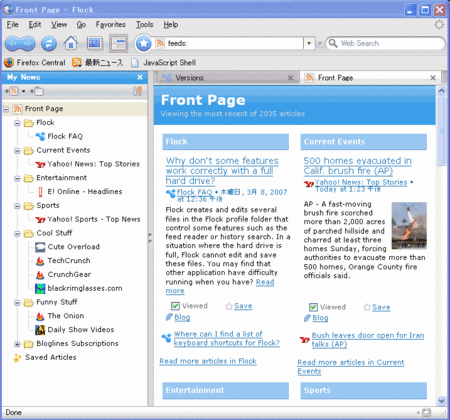Viewport: 450px width, 420px height.
Task: Open the Tools menu
Action: click(x=144, y=24)
